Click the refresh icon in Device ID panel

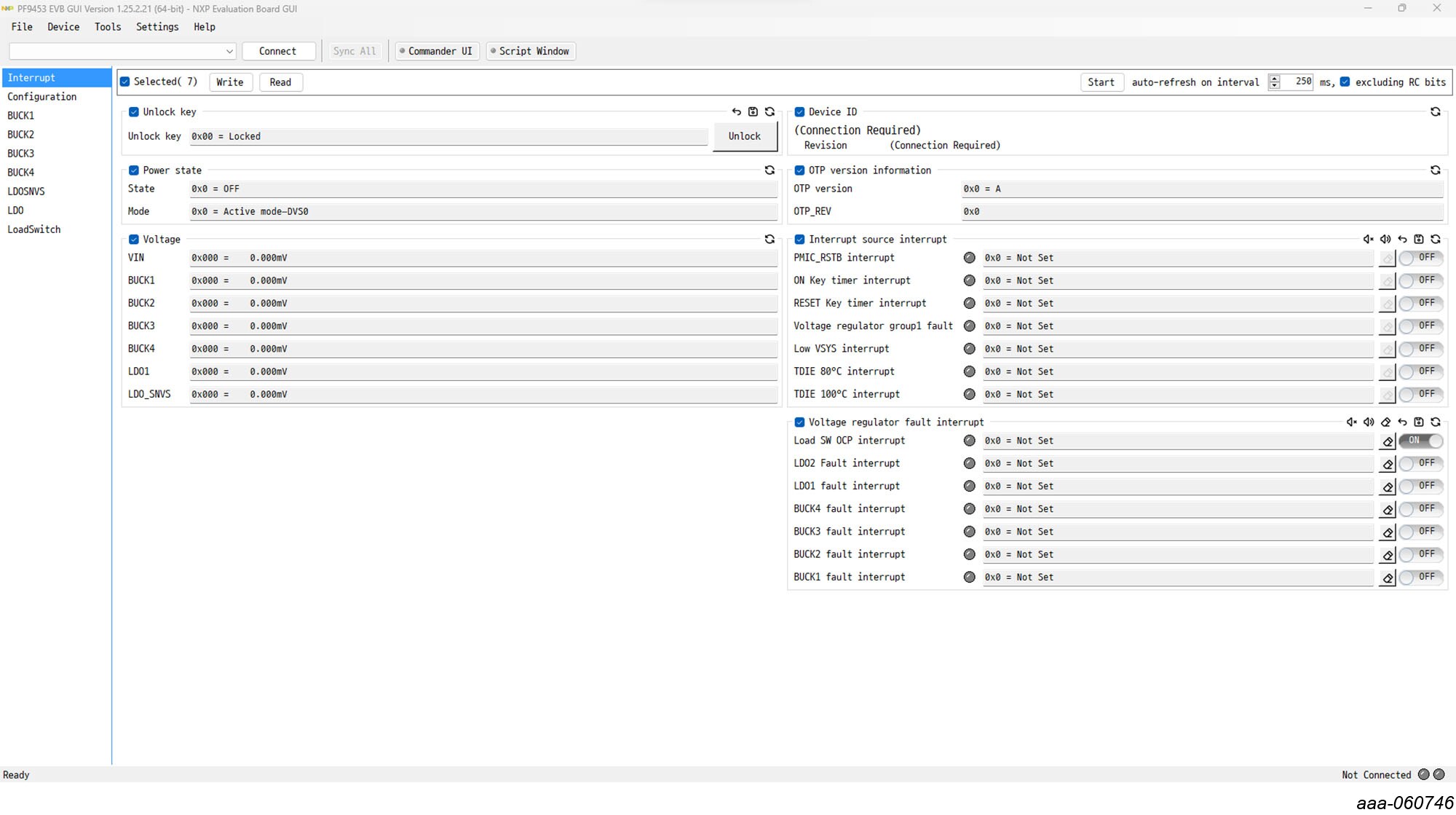point(1435,111)
